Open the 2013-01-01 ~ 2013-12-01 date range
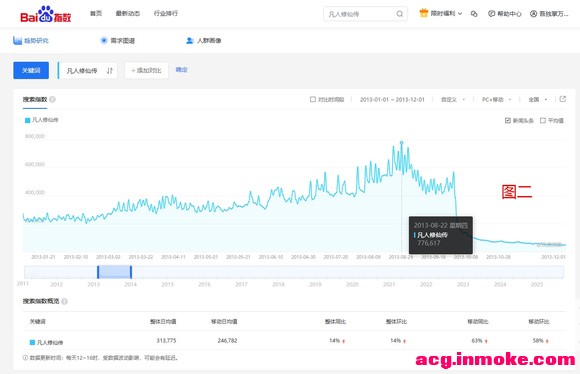The image size is (580, 374). coord(392,100)
